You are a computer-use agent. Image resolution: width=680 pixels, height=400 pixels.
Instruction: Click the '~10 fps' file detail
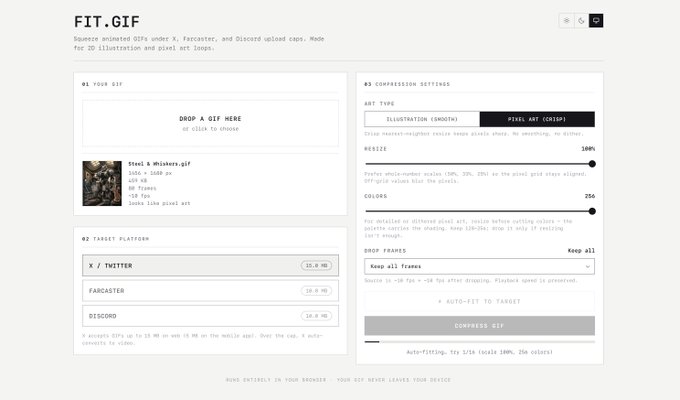click(139, 196)
